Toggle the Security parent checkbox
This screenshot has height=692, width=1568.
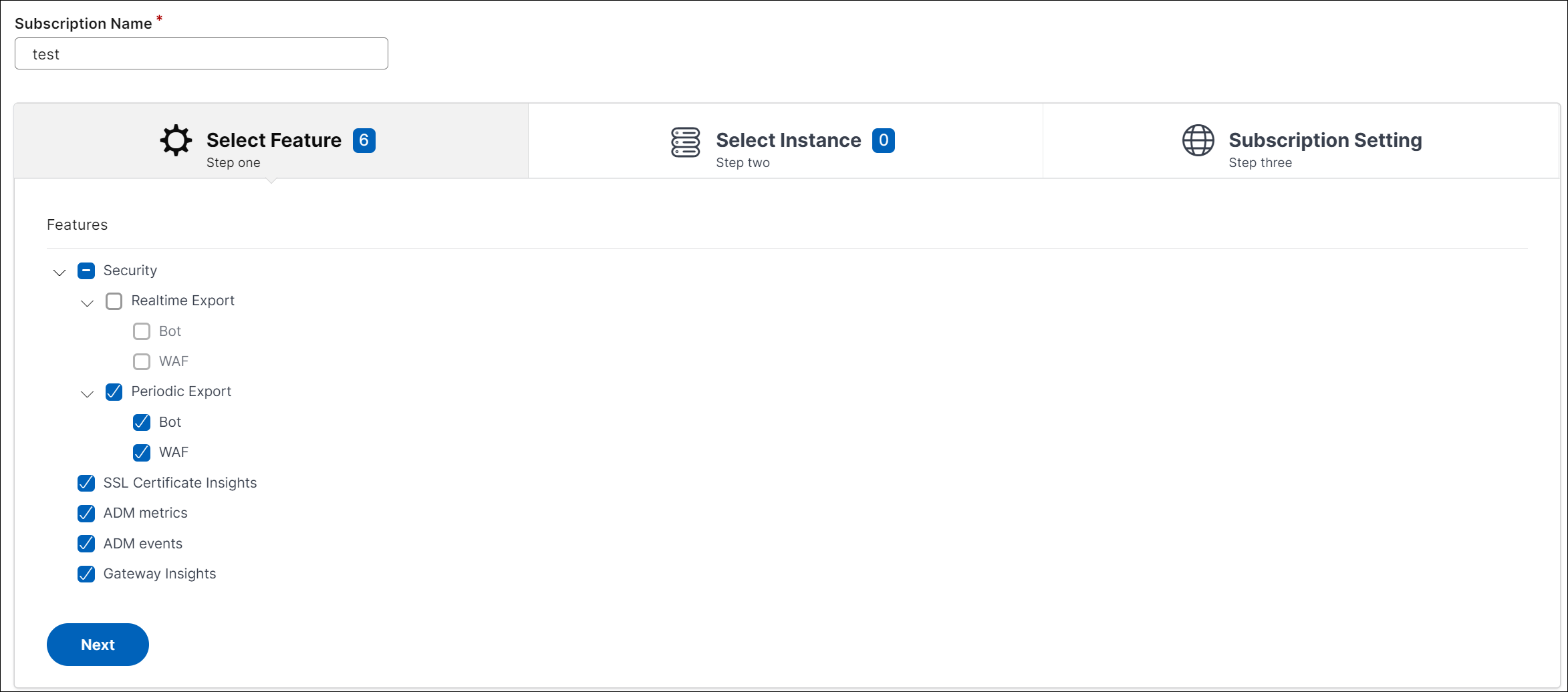[86, 271]
